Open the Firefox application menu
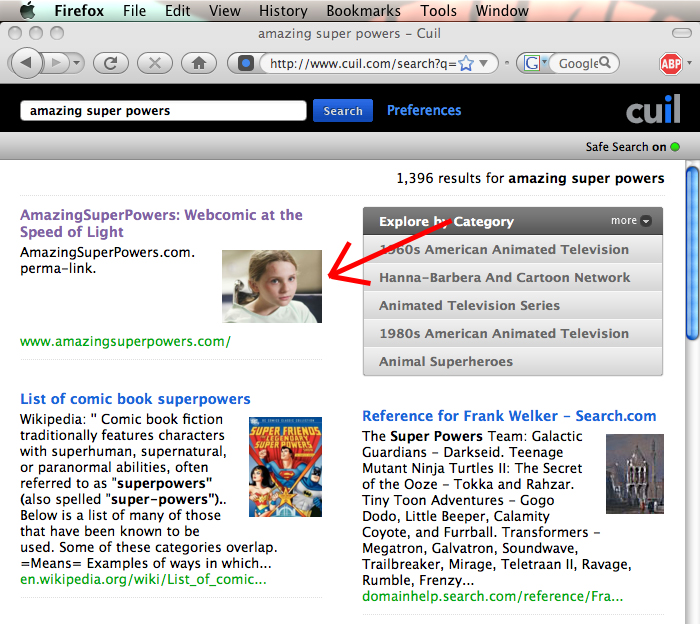Screen dimensions: 700x624 point(79,10)
